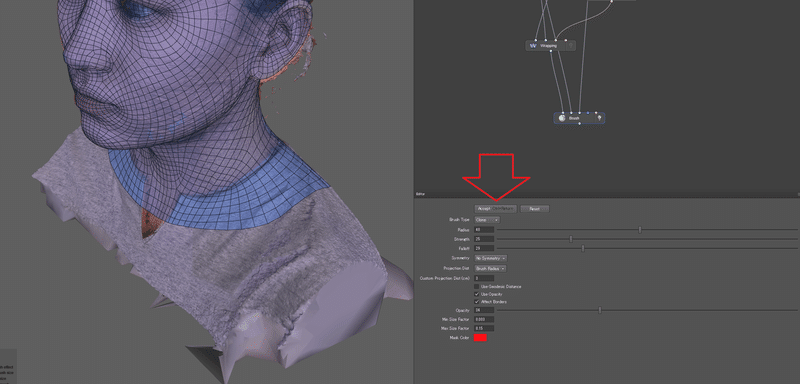Toggle the lightbulb on the Brush node
The height and width of the screenshot is (384, 800).
(599, 118)
